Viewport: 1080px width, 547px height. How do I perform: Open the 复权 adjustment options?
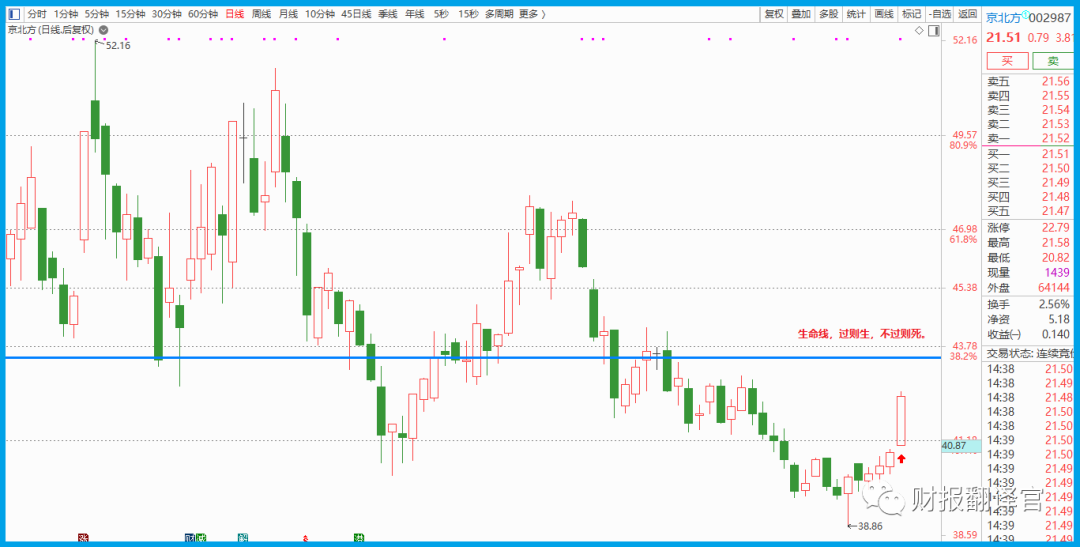point(774,14)
